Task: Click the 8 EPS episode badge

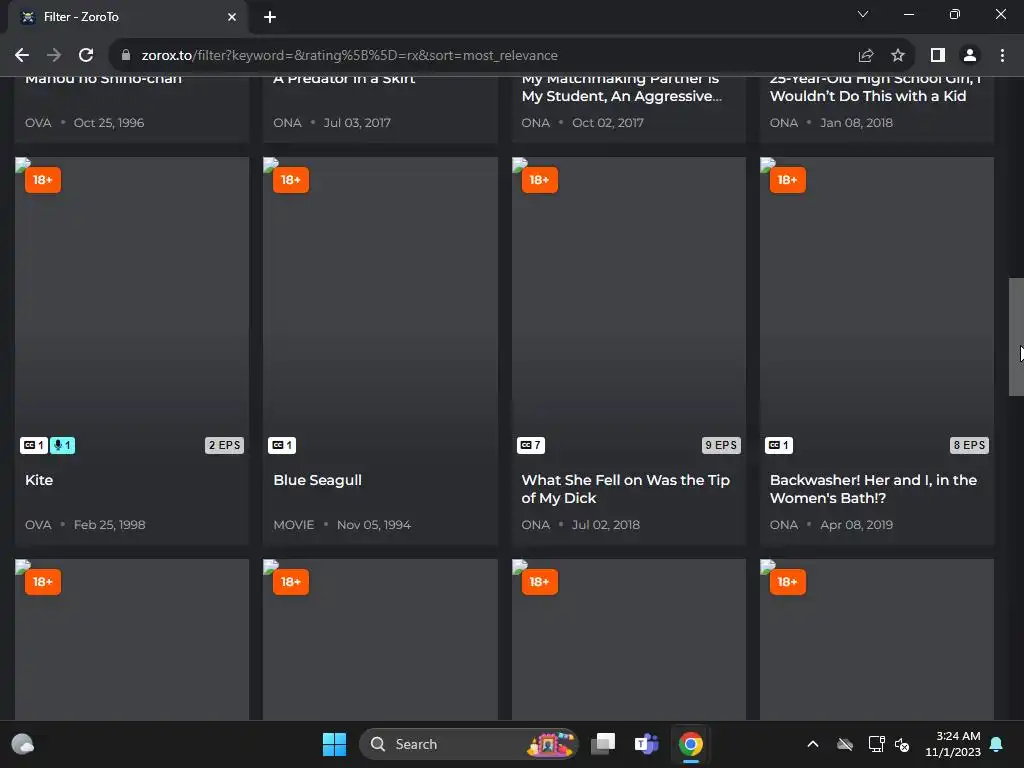Action: [x=969, y=445]
